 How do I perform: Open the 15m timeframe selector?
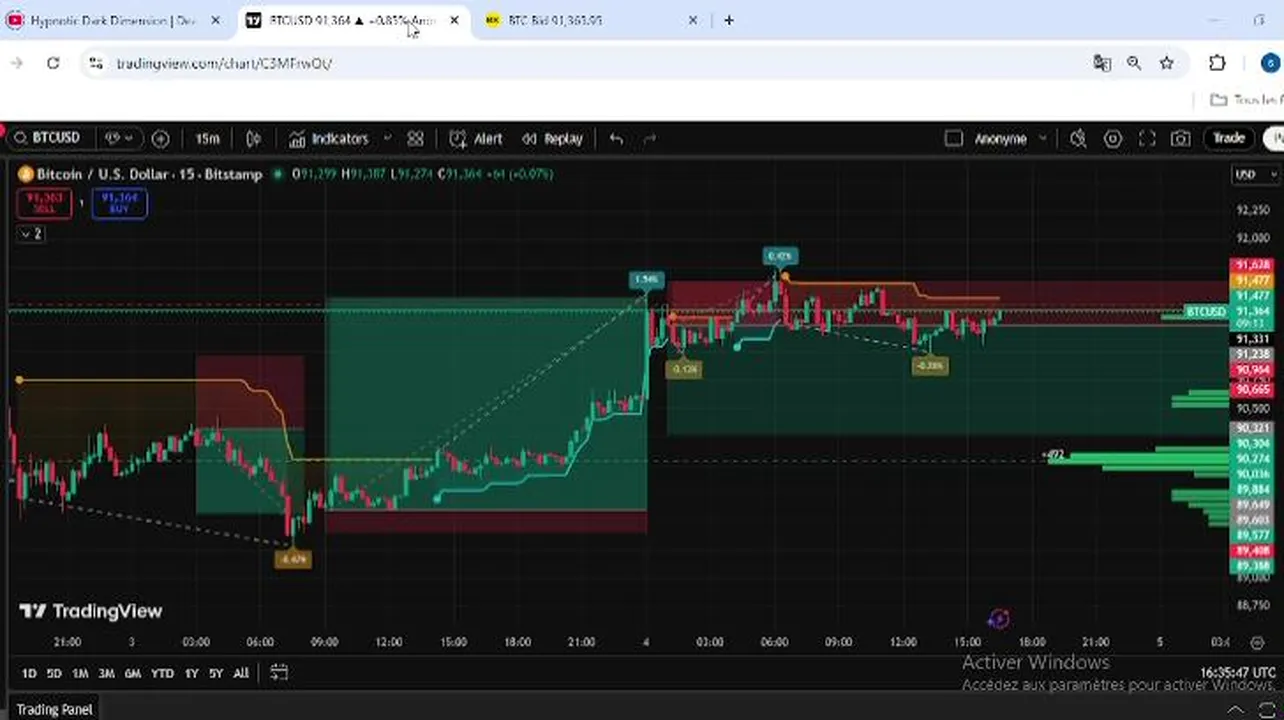[208, 139]
